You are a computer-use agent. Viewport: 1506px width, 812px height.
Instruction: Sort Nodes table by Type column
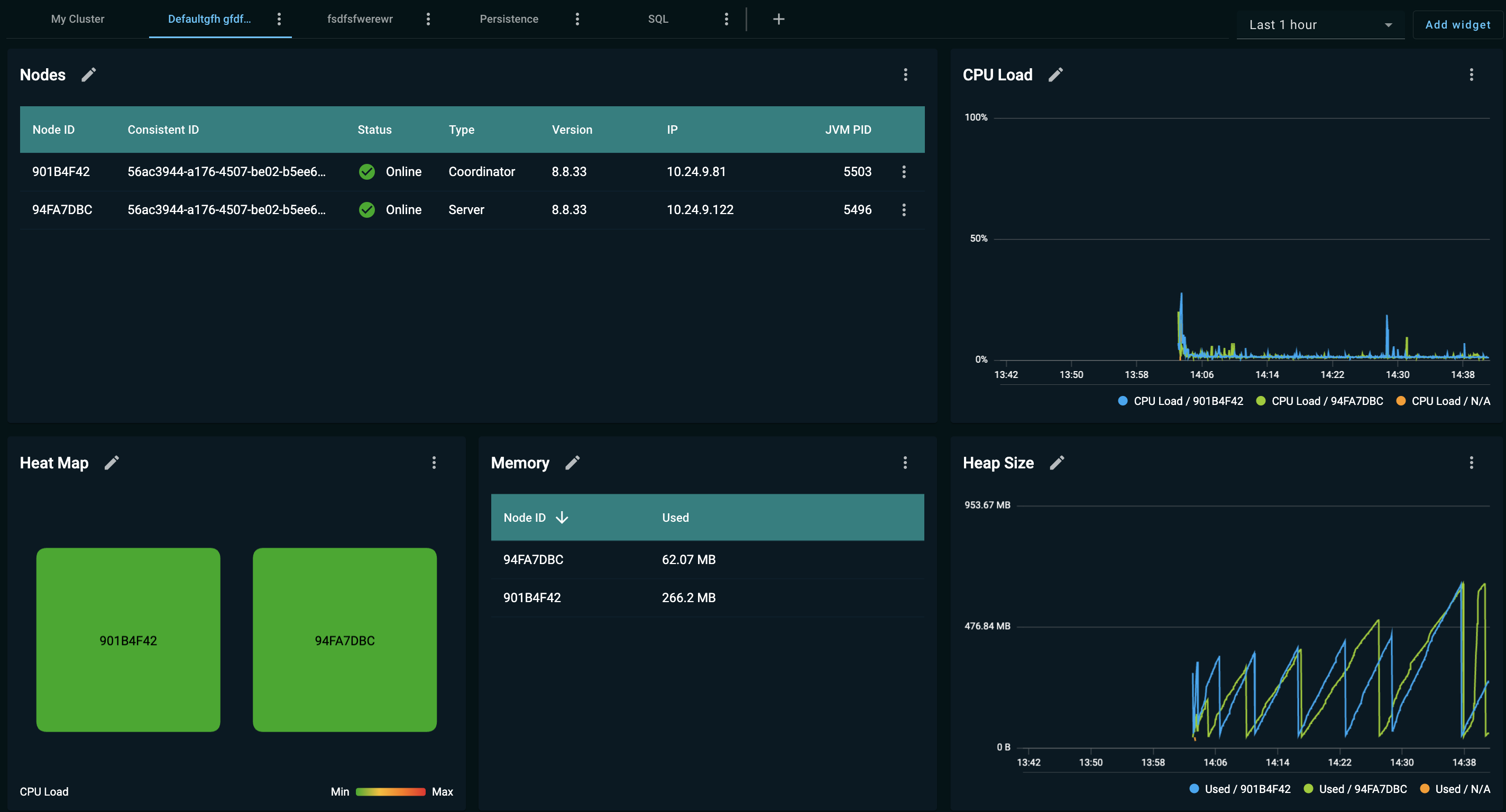[461, 130]
